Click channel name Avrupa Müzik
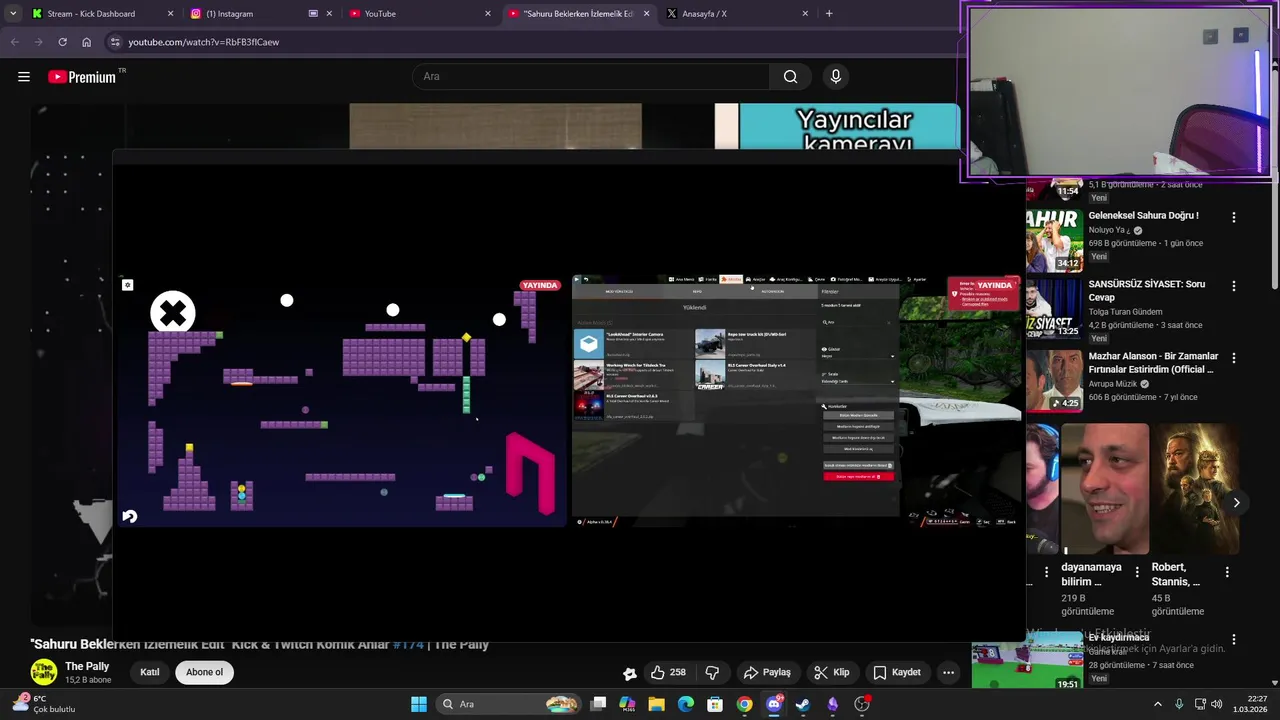The image size is (1280, 720). pyautogui.click(x=1115, y=384)
